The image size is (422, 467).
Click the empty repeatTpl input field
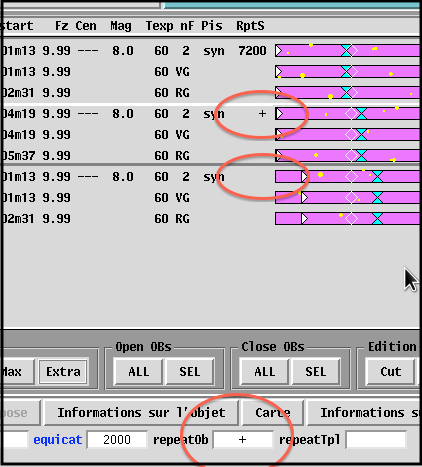[x=376, y=440]
